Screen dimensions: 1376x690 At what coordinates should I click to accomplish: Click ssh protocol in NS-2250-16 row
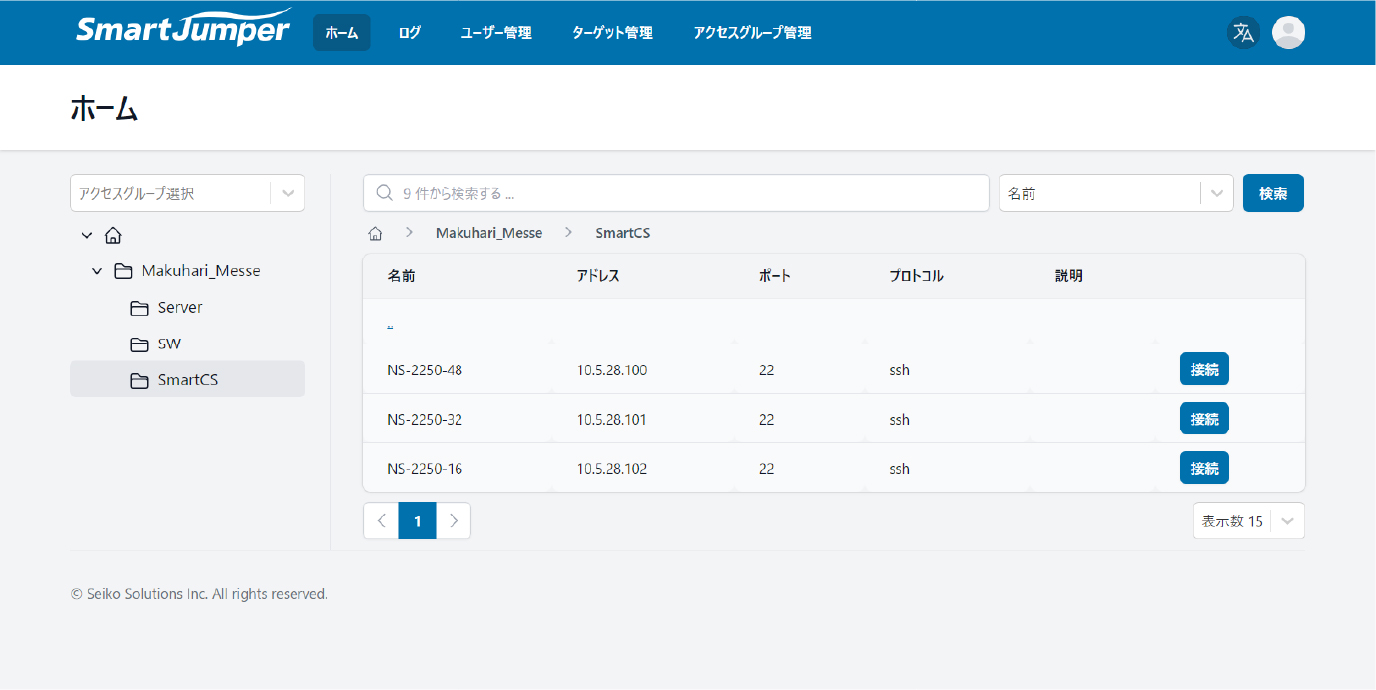(900, 469)
